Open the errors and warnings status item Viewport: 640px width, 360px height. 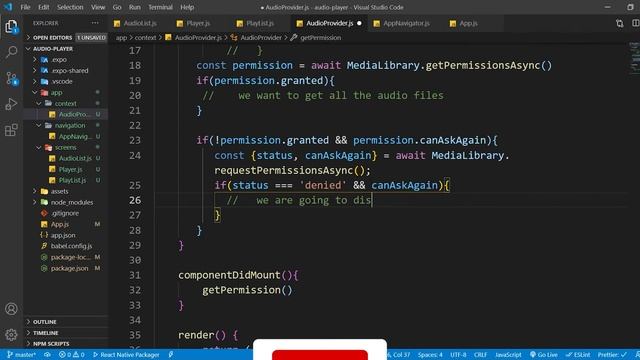click(x=71, y=355)
